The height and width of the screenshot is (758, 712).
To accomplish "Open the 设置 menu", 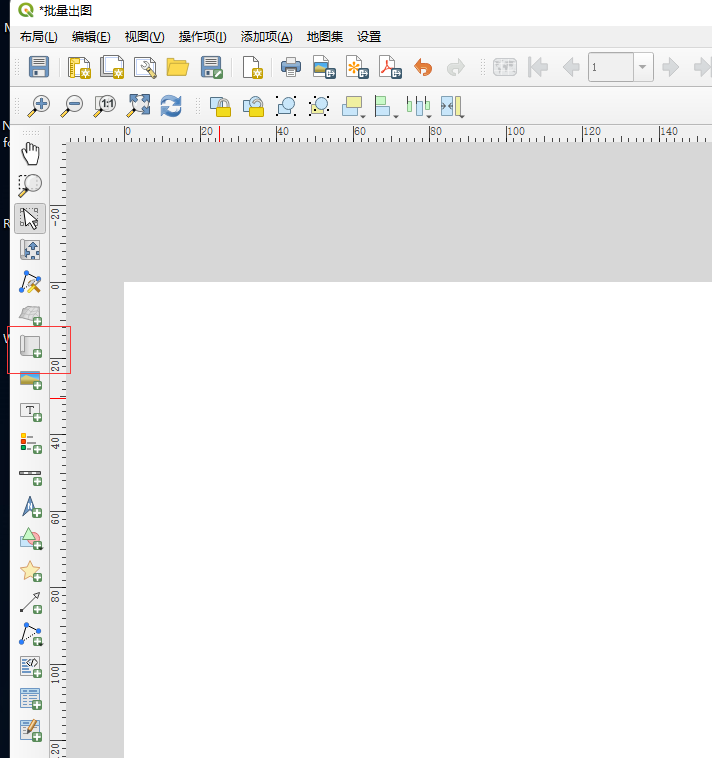I will point(369,37).
